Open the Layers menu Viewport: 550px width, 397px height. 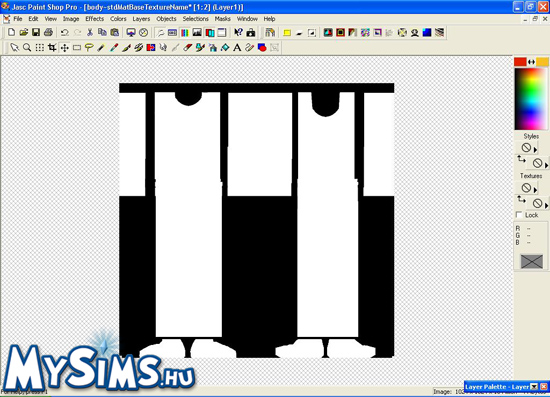pos(141,19)
